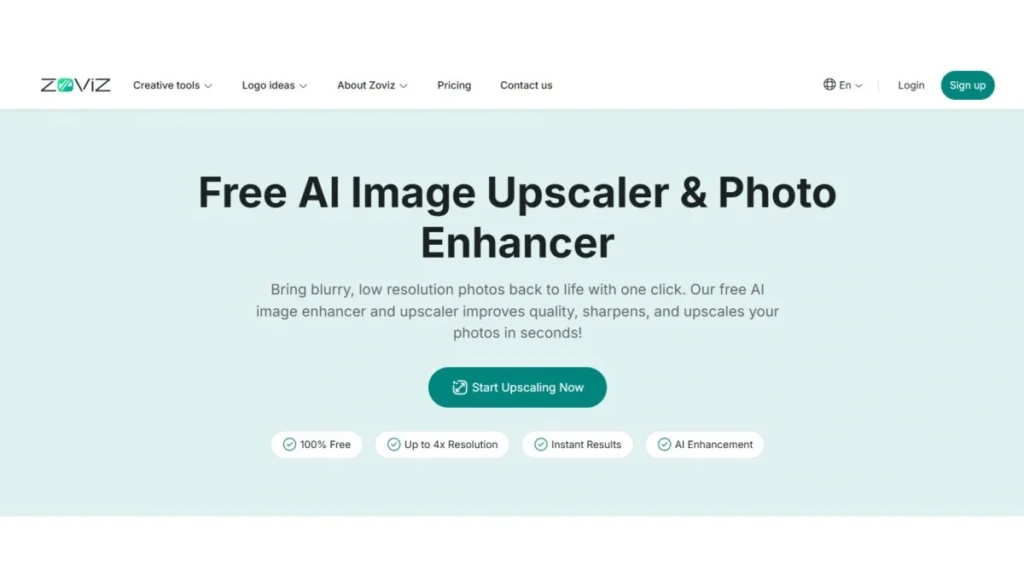Image resolution: width=1024 pixels, height=576 pixels.
Task: Expand the Logo ideas chevron
Action: pyautogui.click(x=303, y=86)
